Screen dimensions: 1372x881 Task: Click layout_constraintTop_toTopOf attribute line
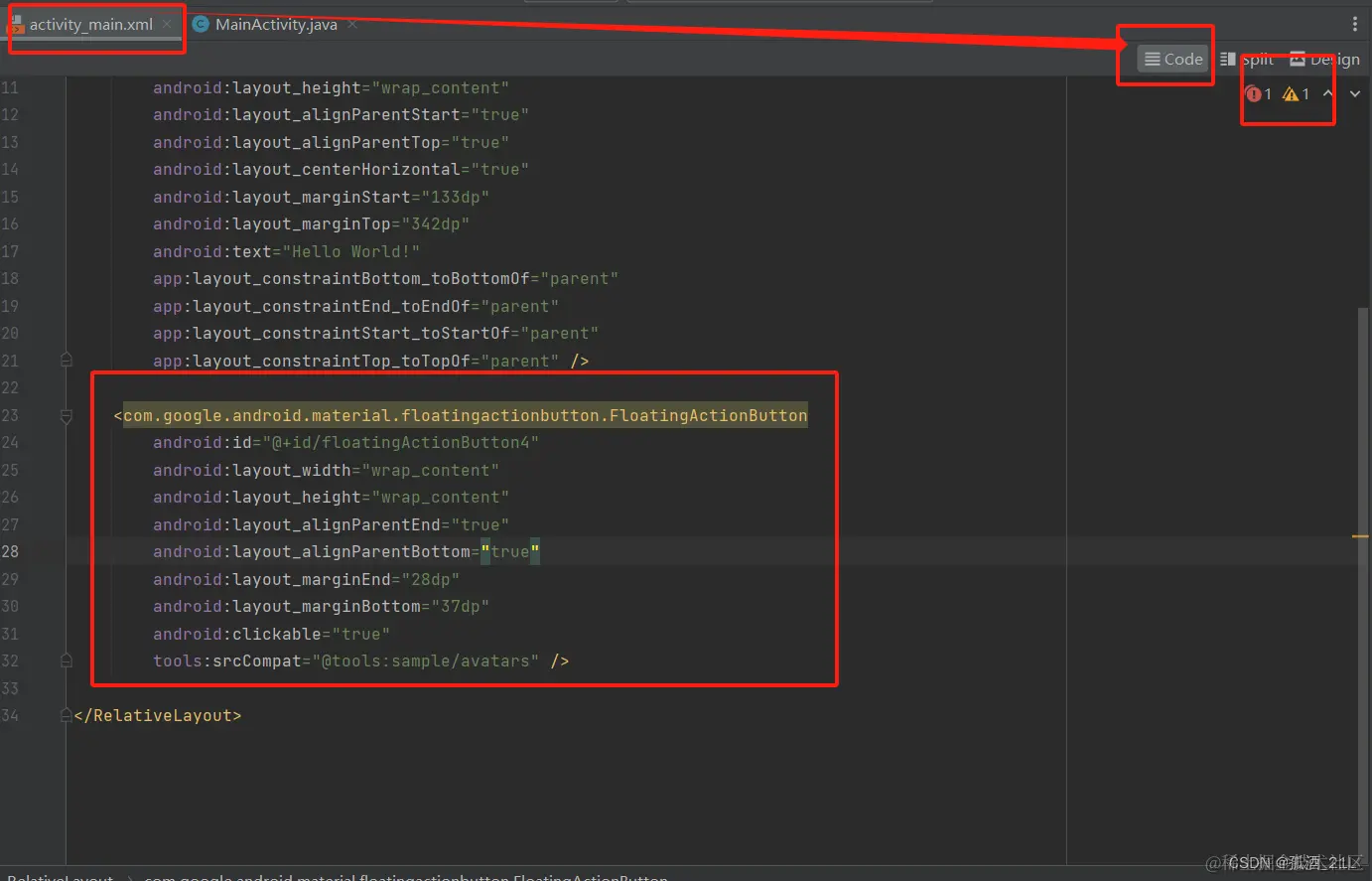[x=355, y=362]
